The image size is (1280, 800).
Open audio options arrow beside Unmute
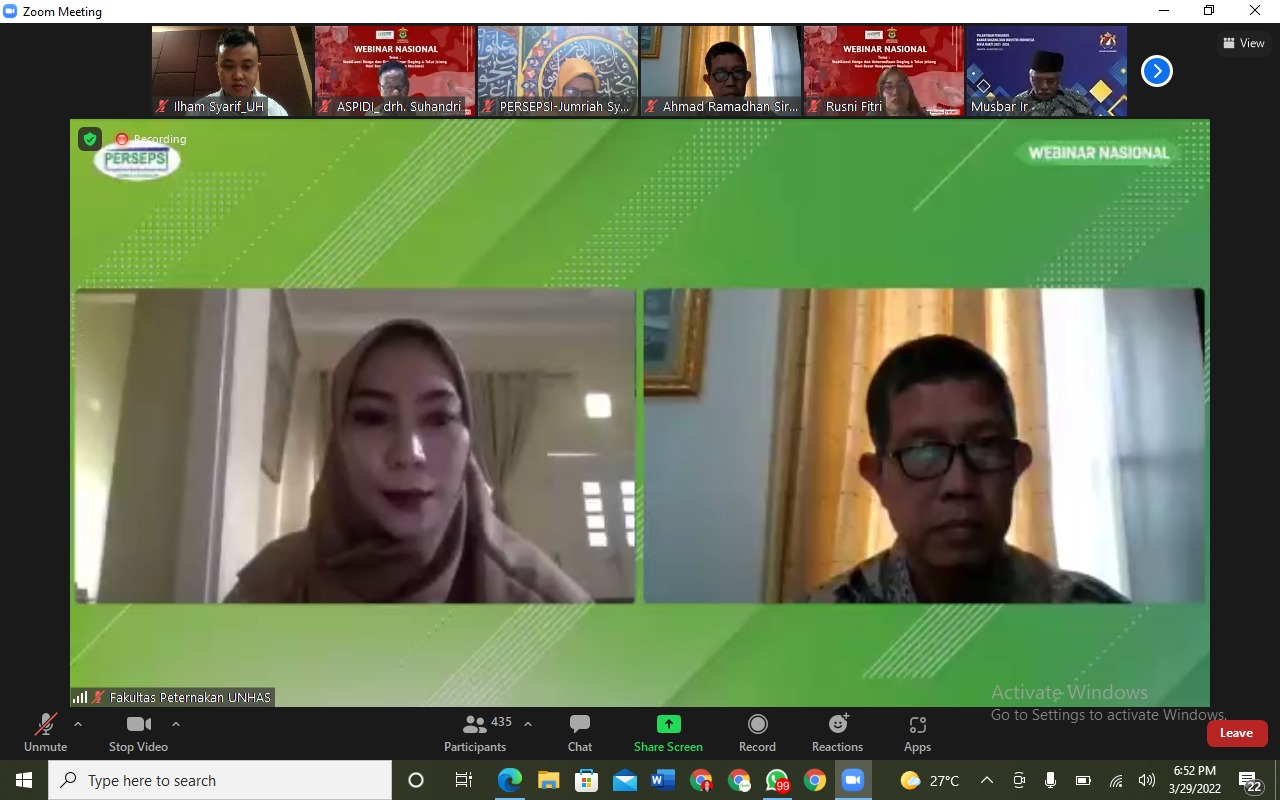pos(78,724)
